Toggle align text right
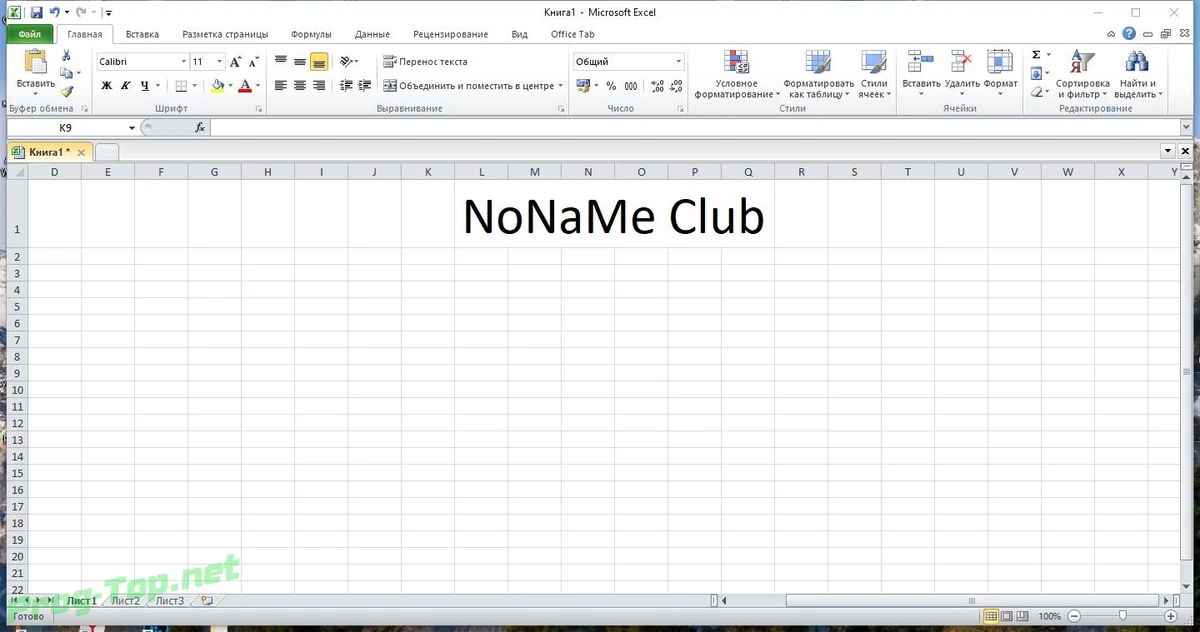 click(x=319, y=86)
